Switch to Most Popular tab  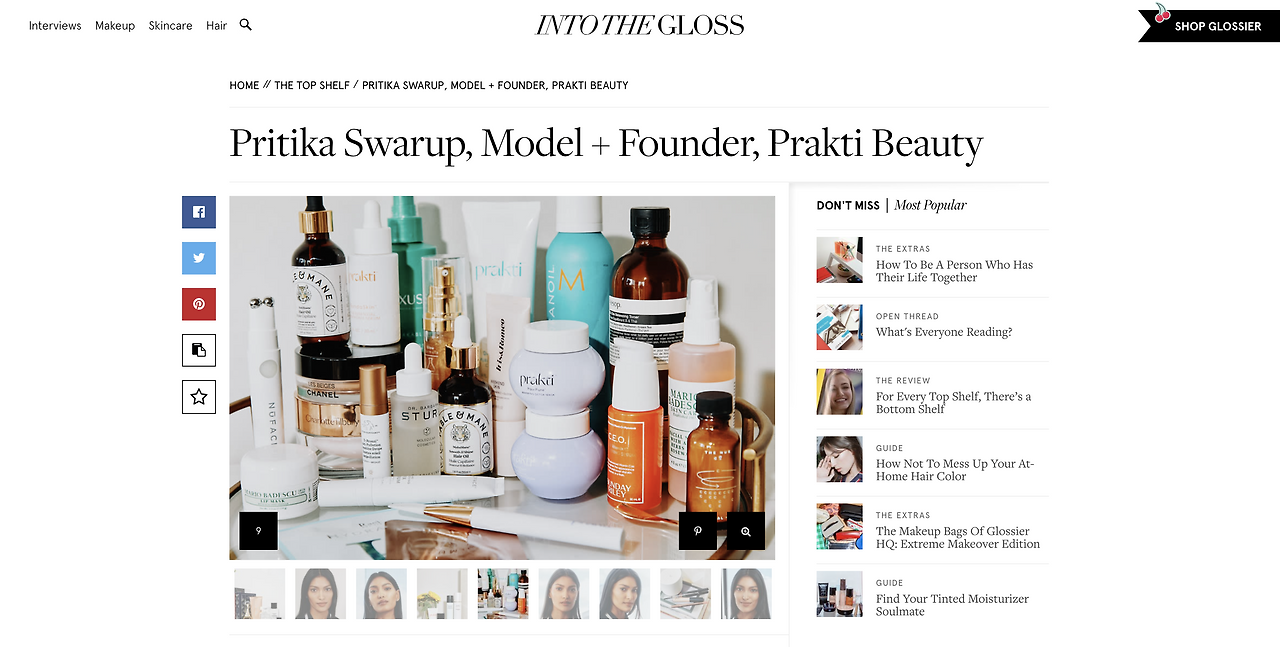click(x=930, y=205)
